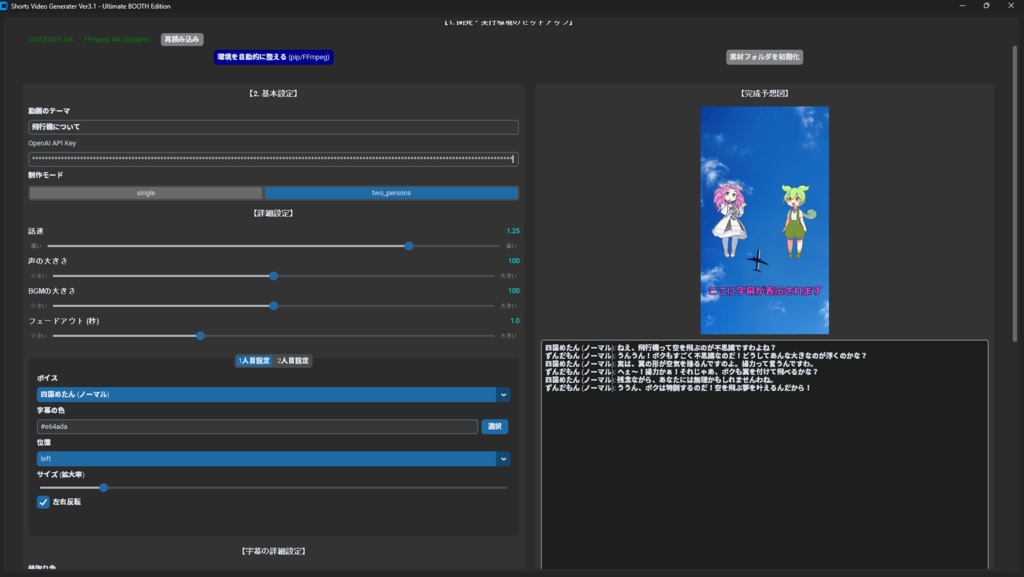Screen dimensions: 1024x577
Task: Open the subtitle color 選択 picker
Action: (x=497, y=426)
